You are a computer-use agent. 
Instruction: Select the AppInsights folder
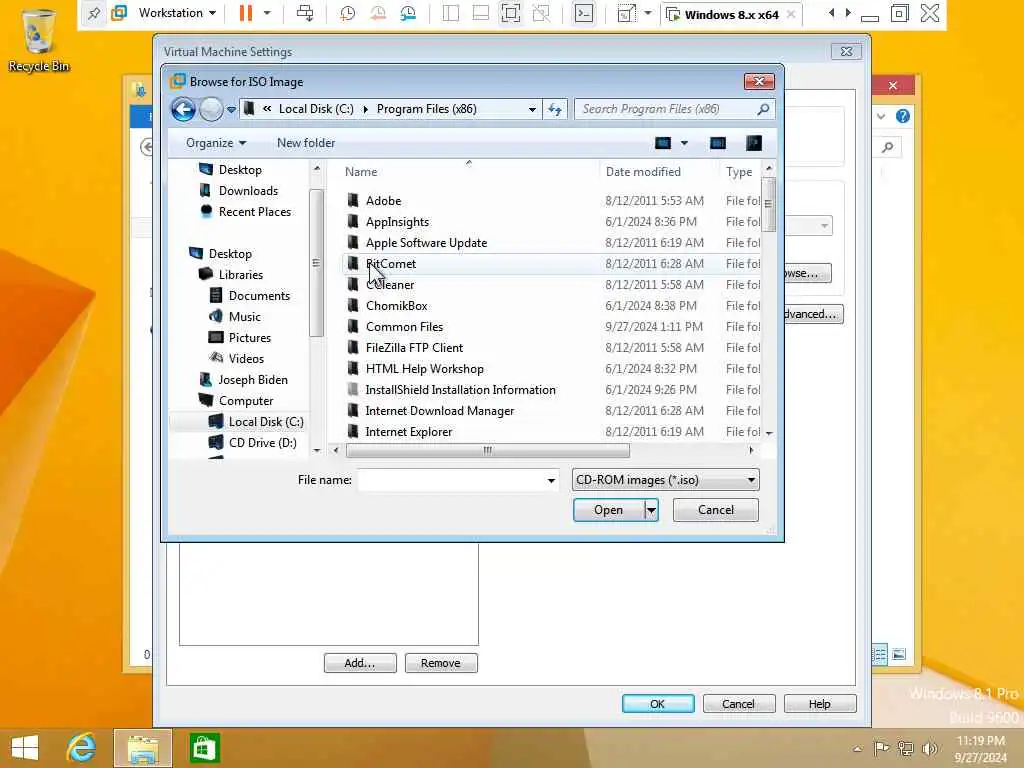pyautogui.click(x=397, y=221)
